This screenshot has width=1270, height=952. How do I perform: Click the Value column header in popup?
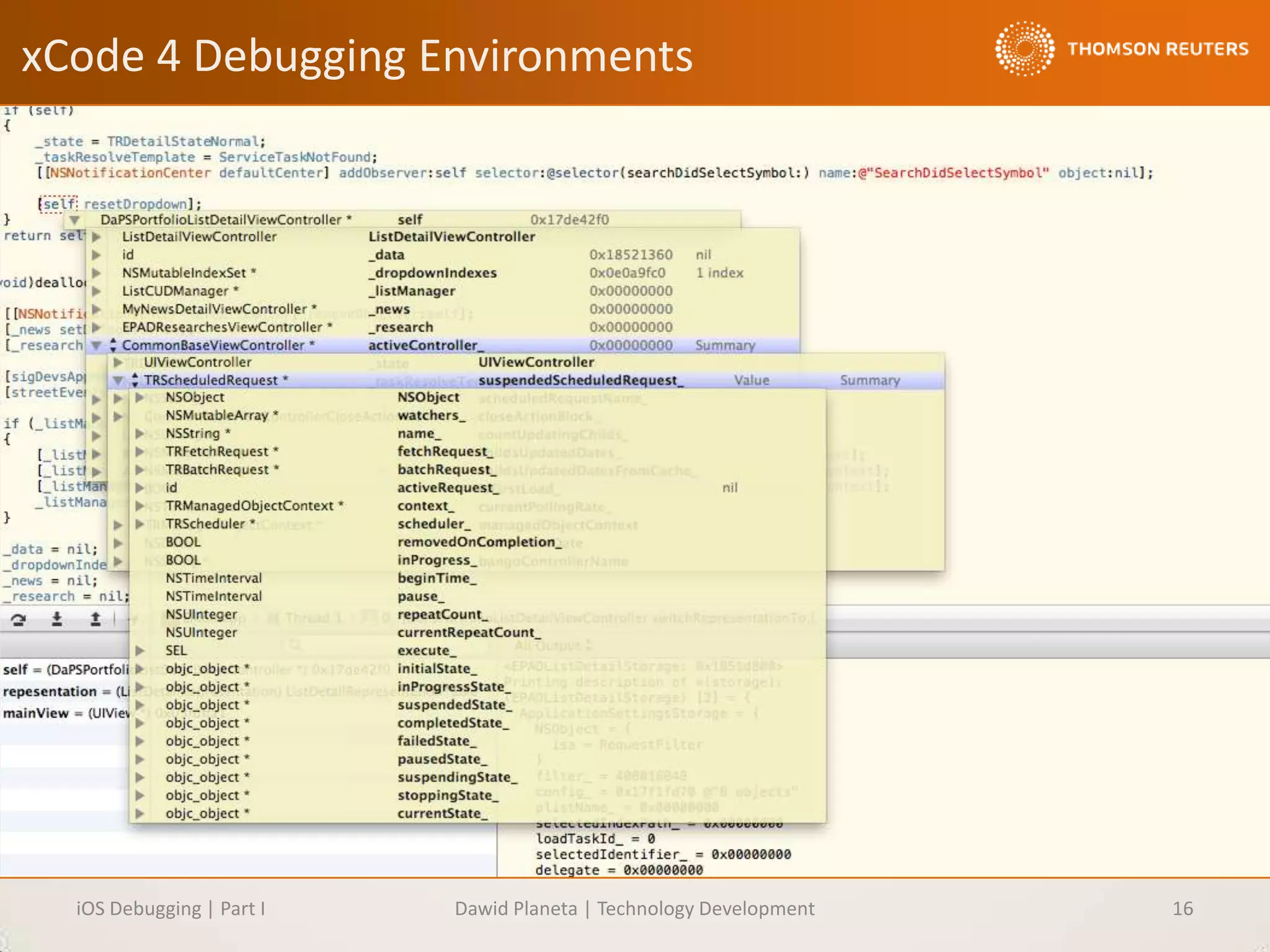click(x=752, y=381)
